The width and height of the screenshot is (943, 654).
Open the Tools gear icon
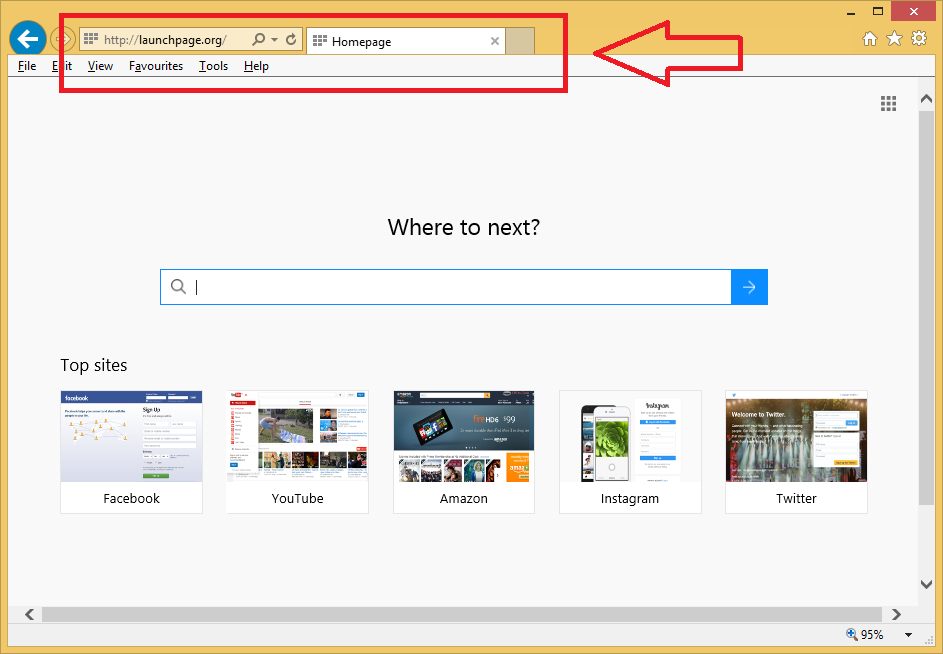918,39
